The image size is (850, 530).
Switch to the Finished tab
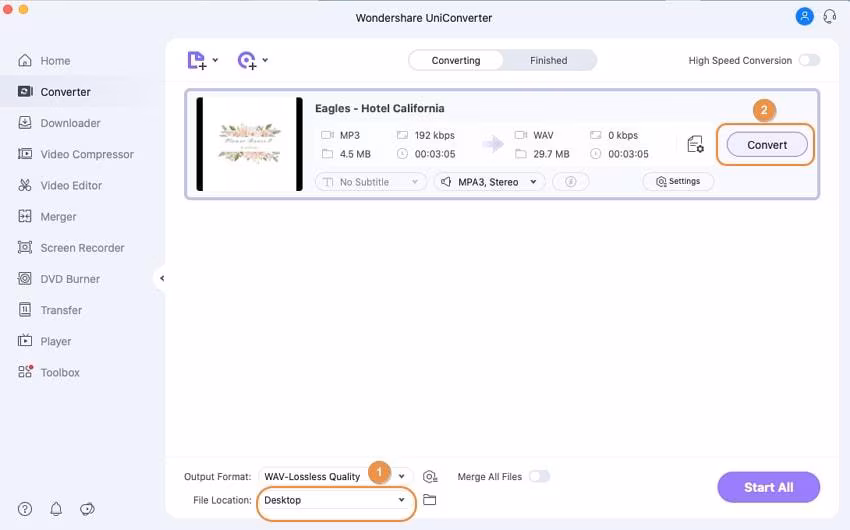tap(549, 60)
